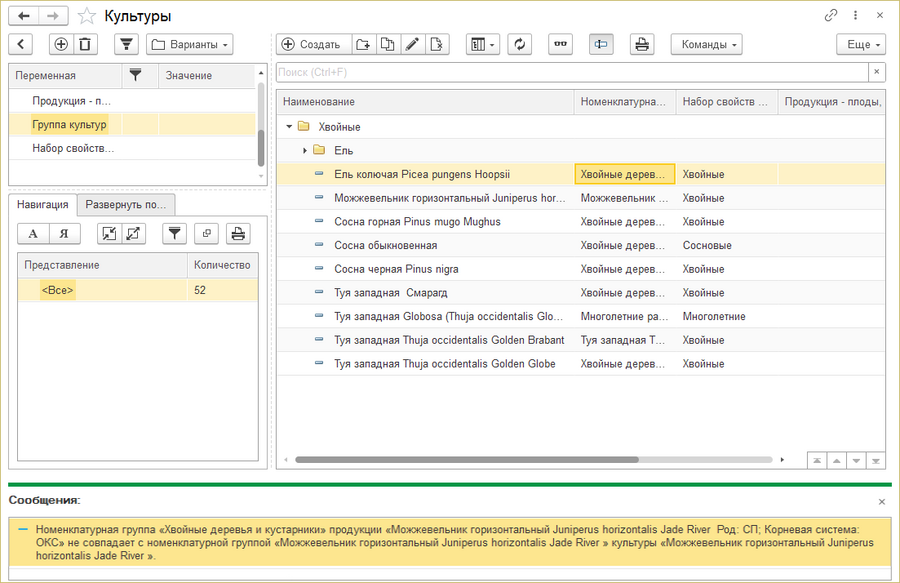This screenshot has height=583, width=900.
Task: Collapse the Хвойные folder group
Action: [x=289, y=127]
